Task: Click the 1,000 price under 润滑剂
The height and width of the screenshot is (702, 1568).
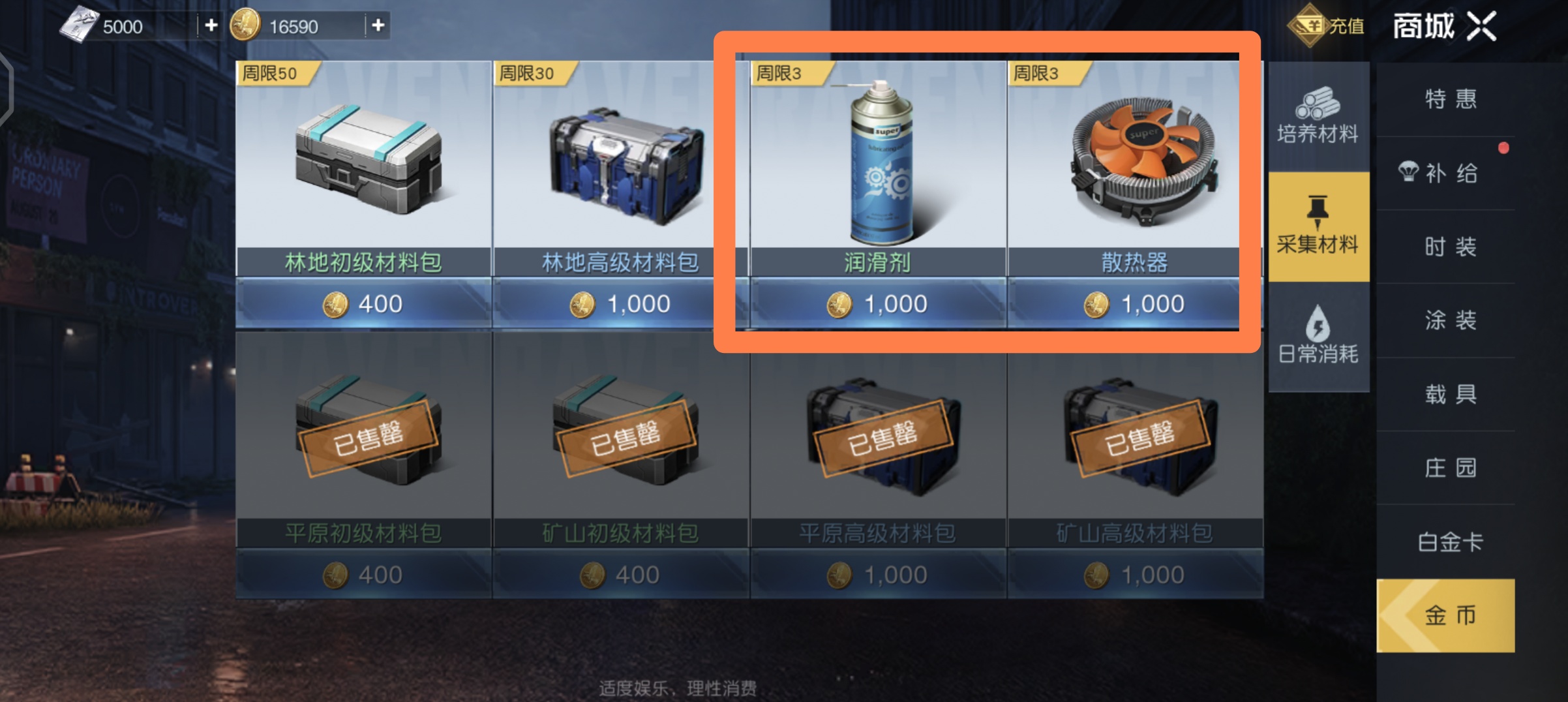Action: 878,303
